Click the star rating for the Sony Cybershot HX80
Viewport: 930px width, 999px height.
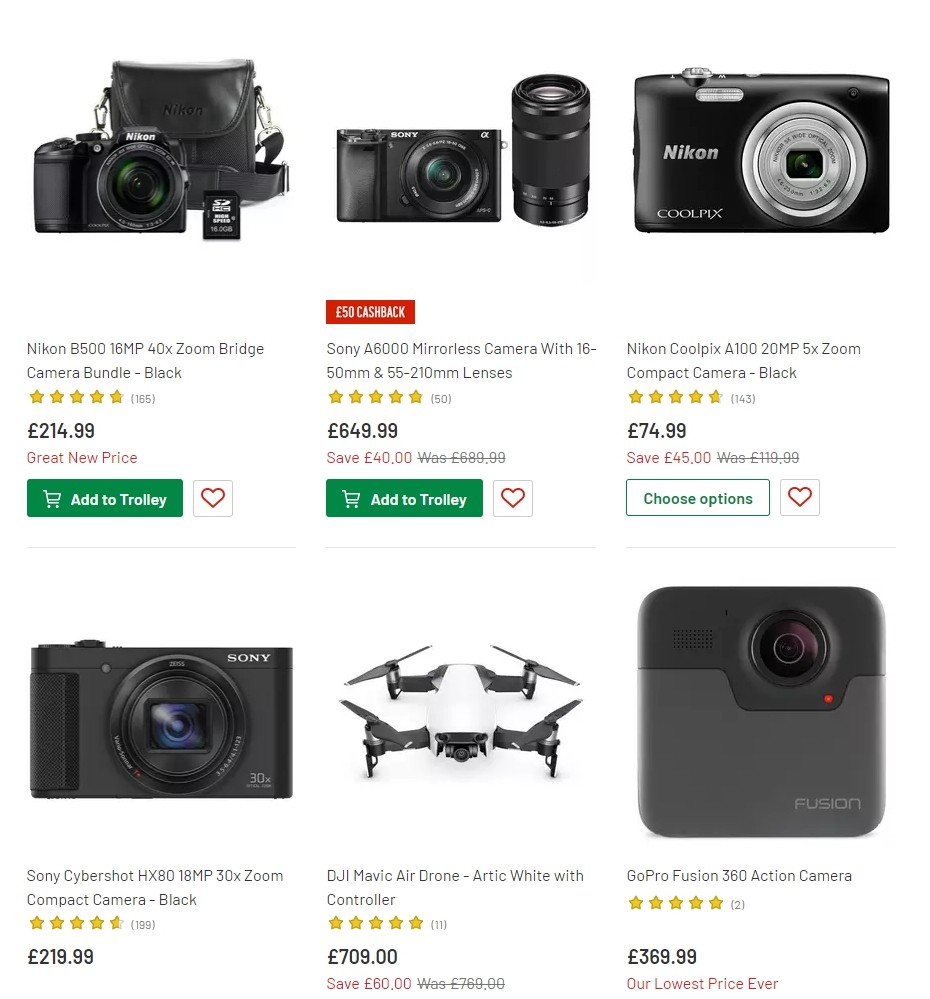point(77,923)
